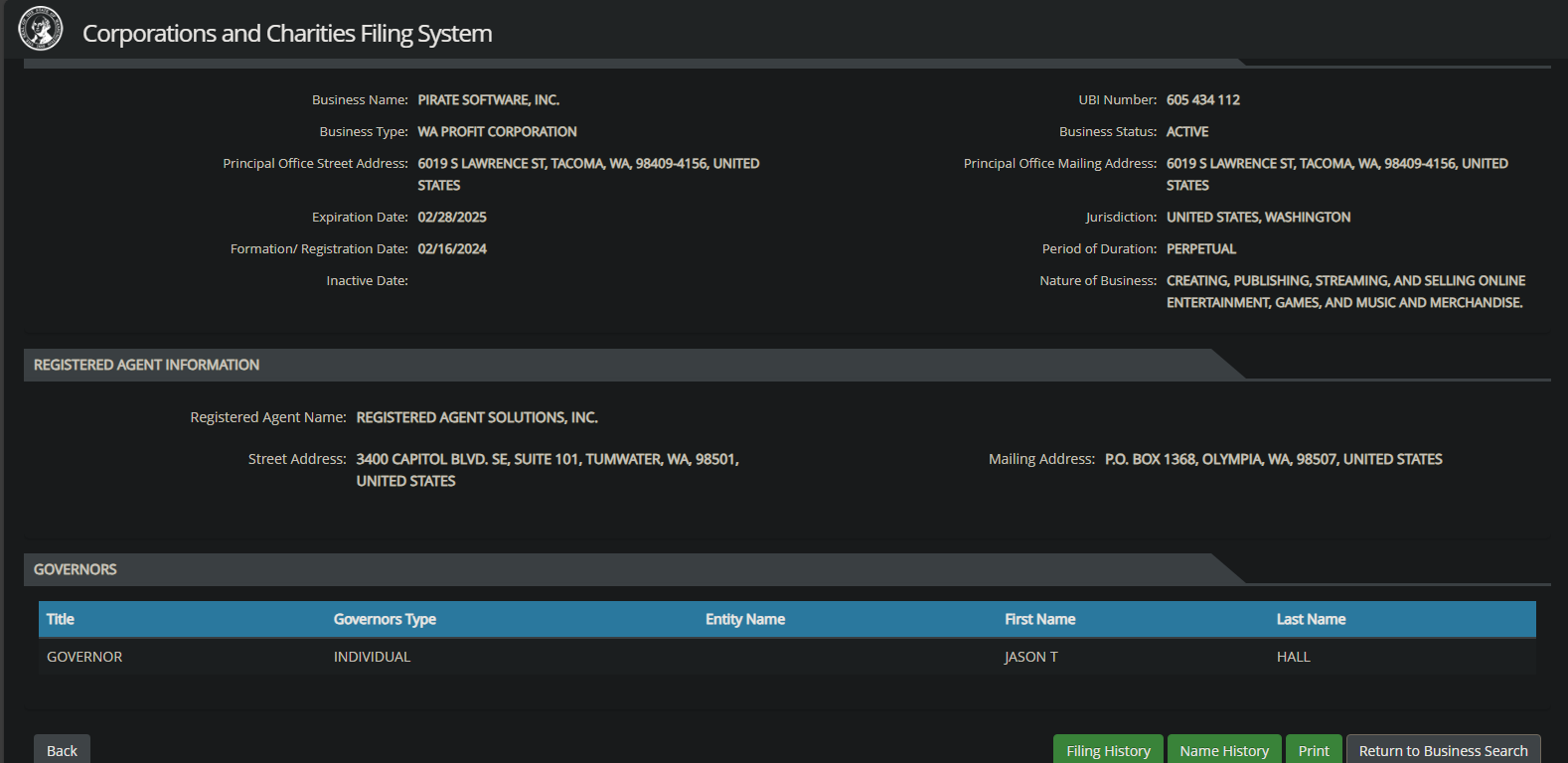The image size is (1568, 763).
Task: Click GOVERNOR title cell in table
Action: coord(84,657)
